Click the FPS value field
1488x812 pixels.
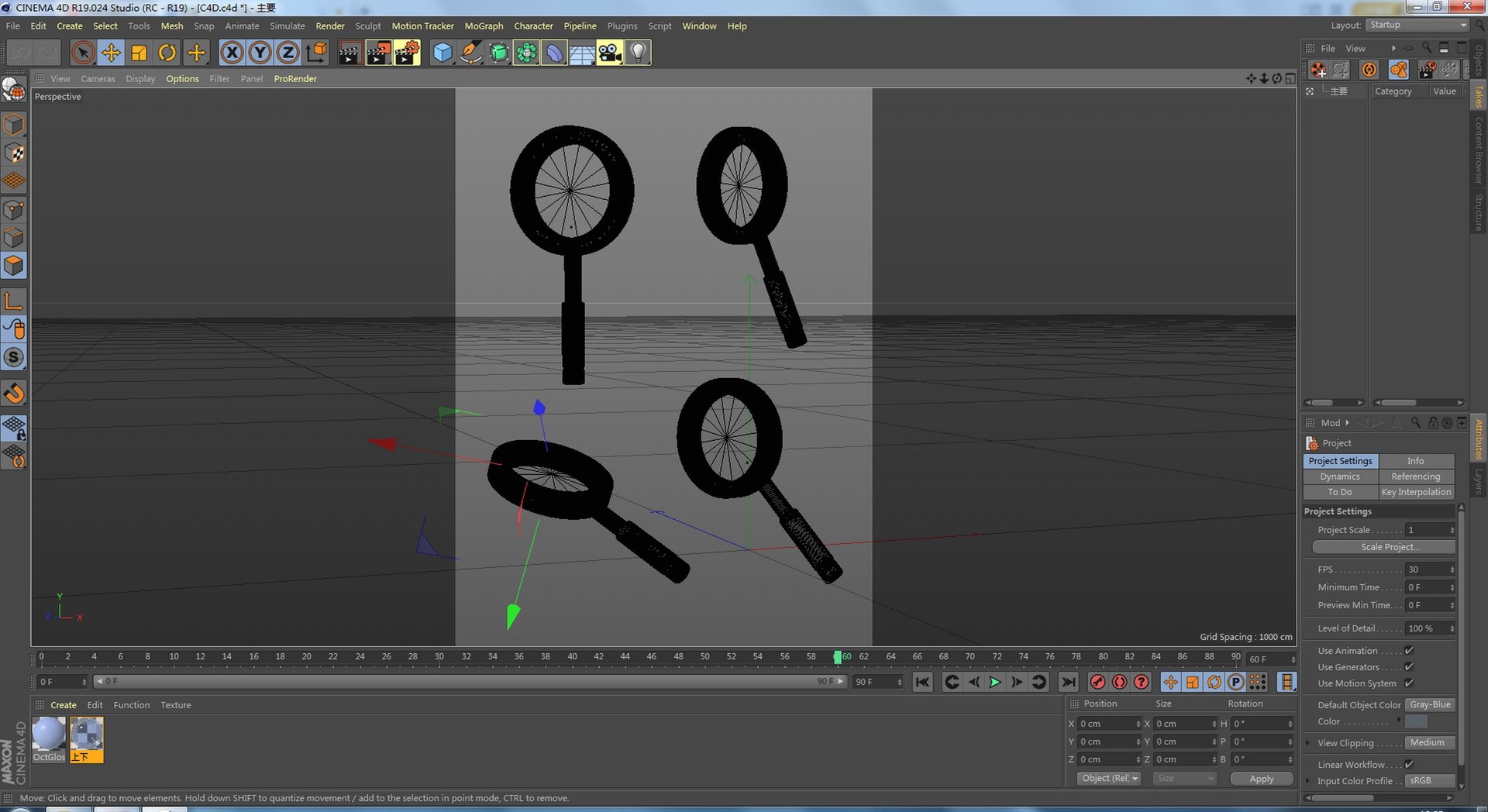tap(1430, 569)
